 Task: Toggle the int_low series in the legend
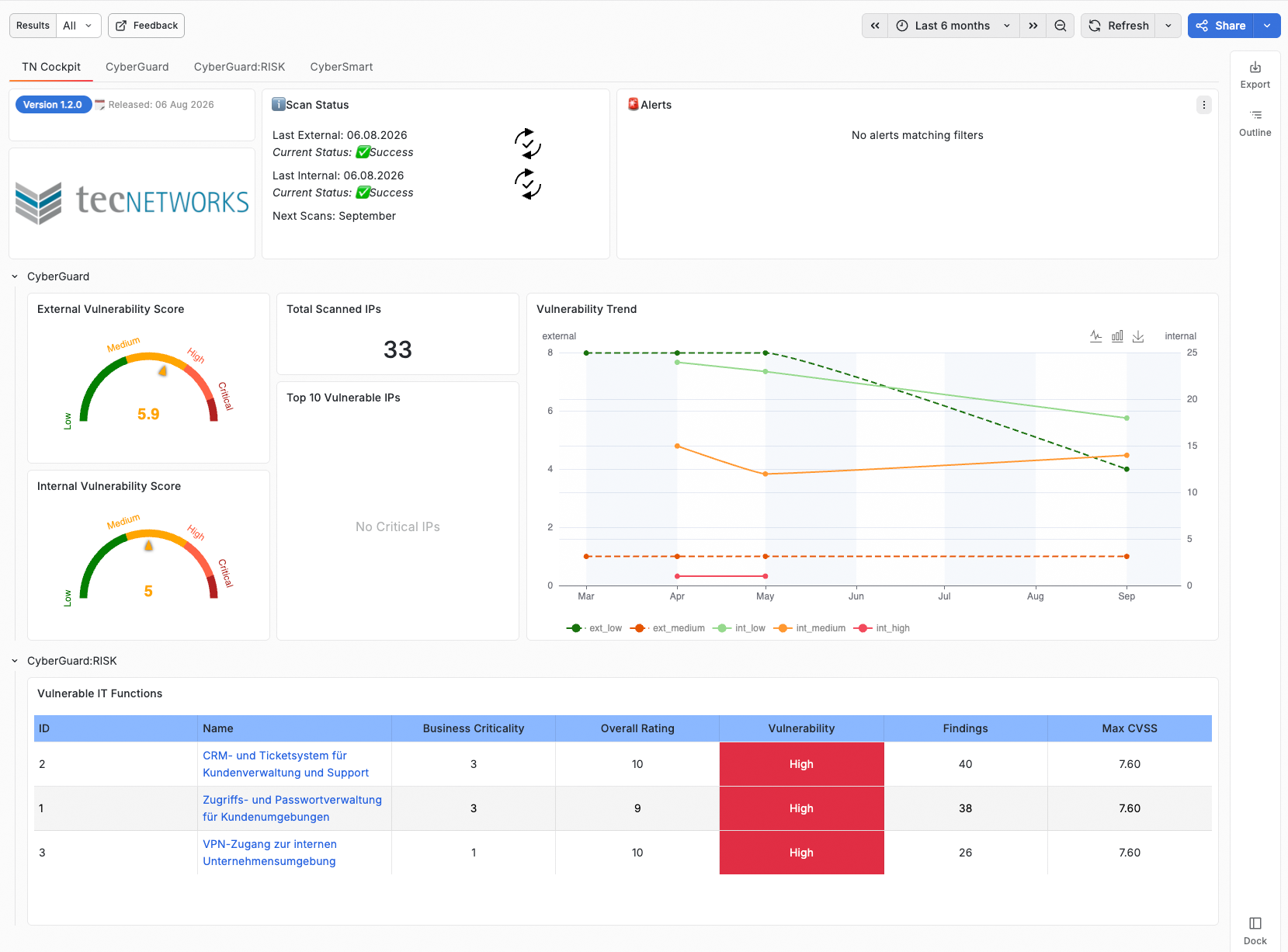point(739,628)
